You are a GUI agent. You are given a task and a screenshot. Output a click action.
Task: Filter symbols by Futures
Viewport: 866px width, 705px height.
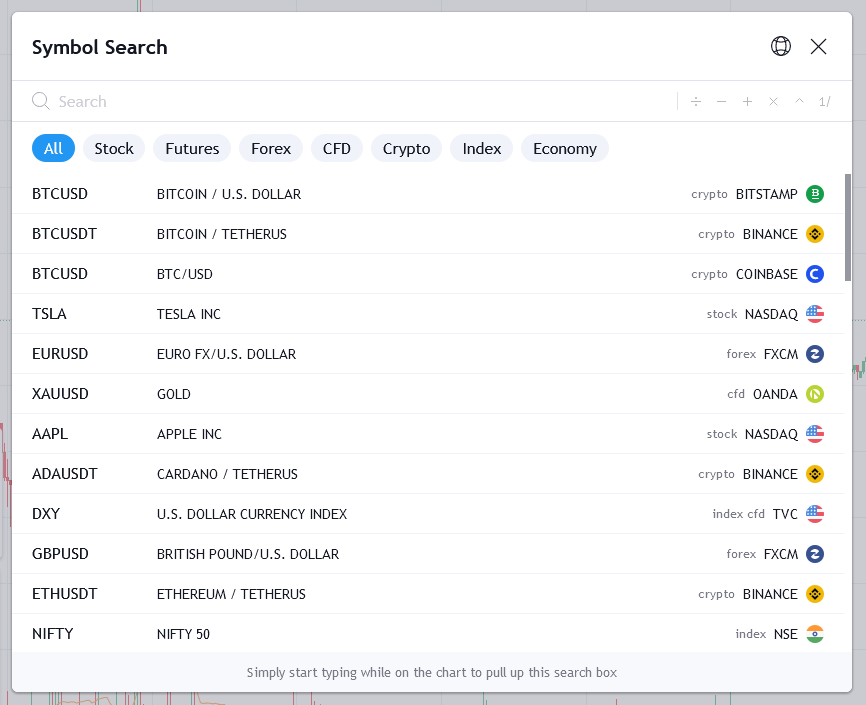tap(192, 148)
